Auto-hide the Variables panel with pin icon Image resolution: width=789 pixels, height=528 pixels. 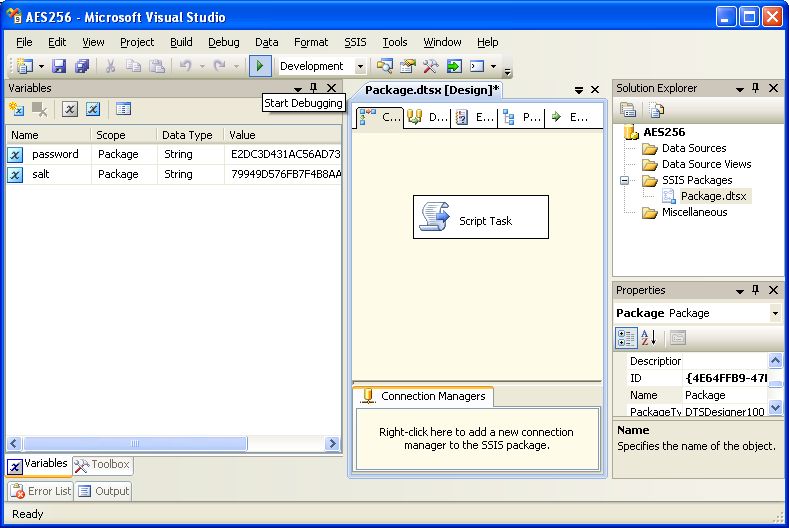point(313,88)
